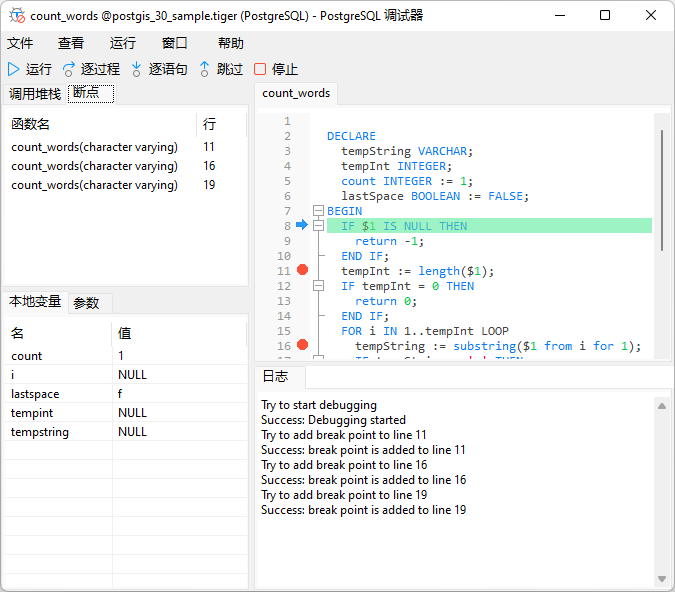
Task: Collapse the IF tempInt = 0 fold marker
Action: click(x=319, y=286)
